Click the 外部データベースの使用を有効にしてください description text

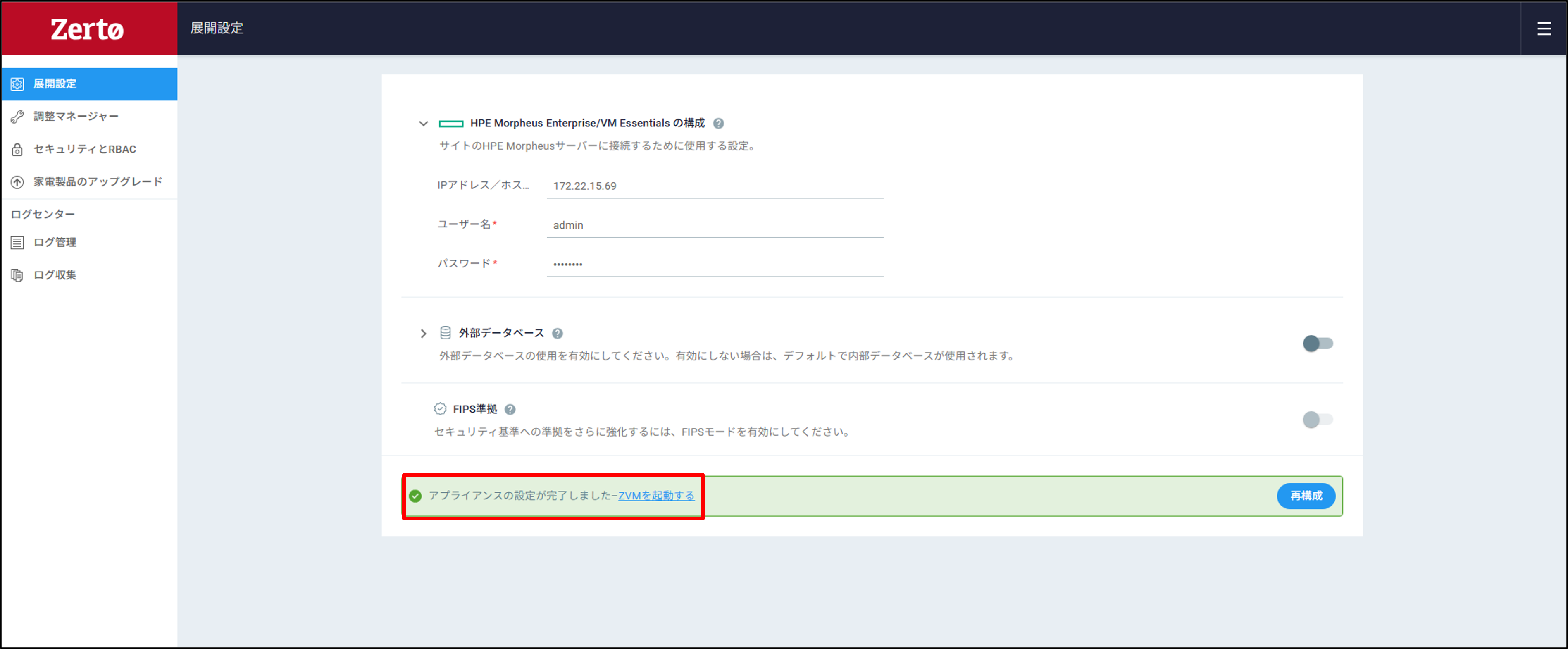click(727, 356)
